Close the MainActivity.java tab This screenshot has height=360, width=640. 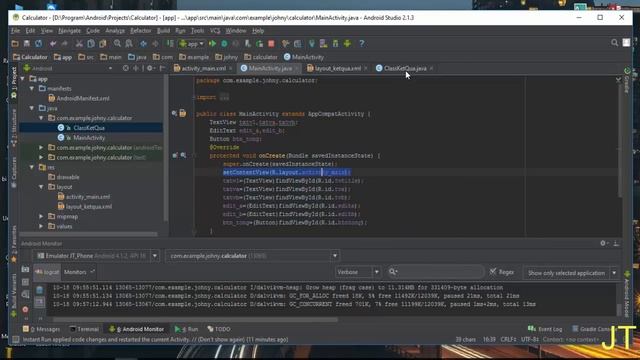point(297,69)
